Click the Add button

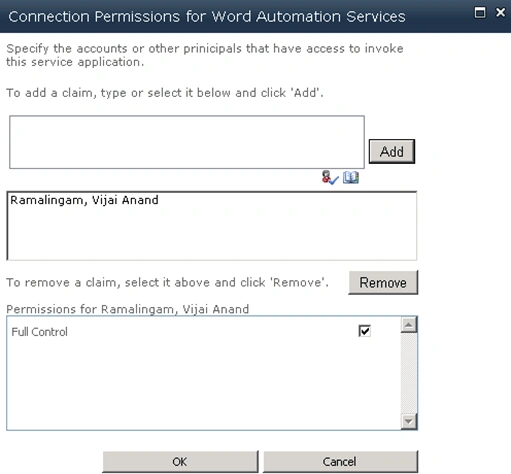[x=392, y=151]
